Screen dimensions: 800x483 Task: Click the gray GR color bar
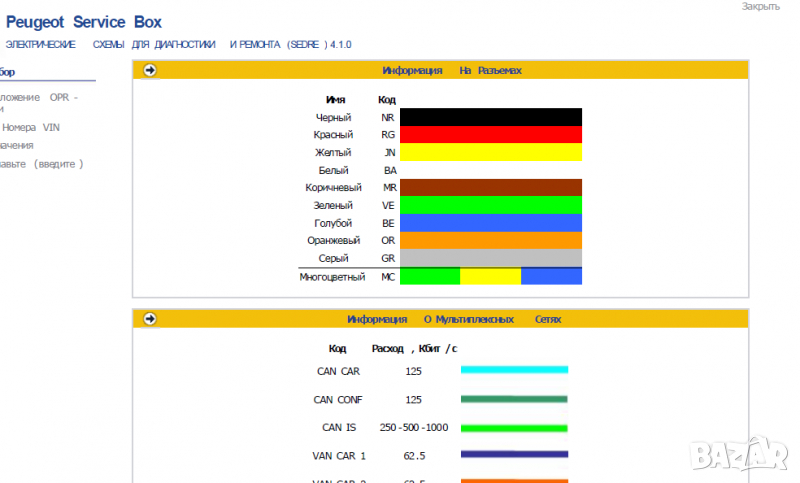(490, 258)
